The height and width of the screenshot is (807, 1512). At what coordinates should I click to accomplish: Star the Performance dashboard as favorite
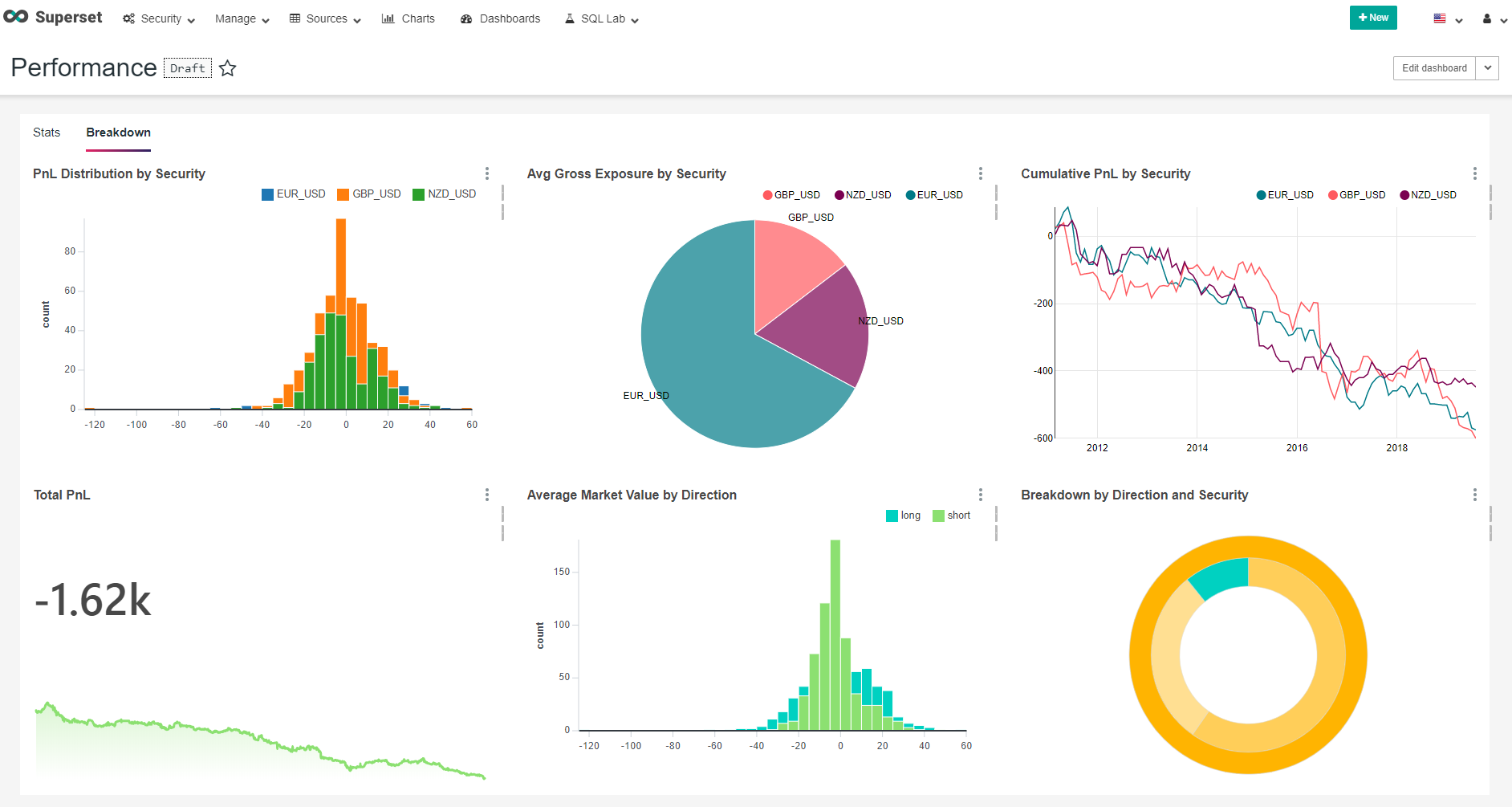coord(228,68)
